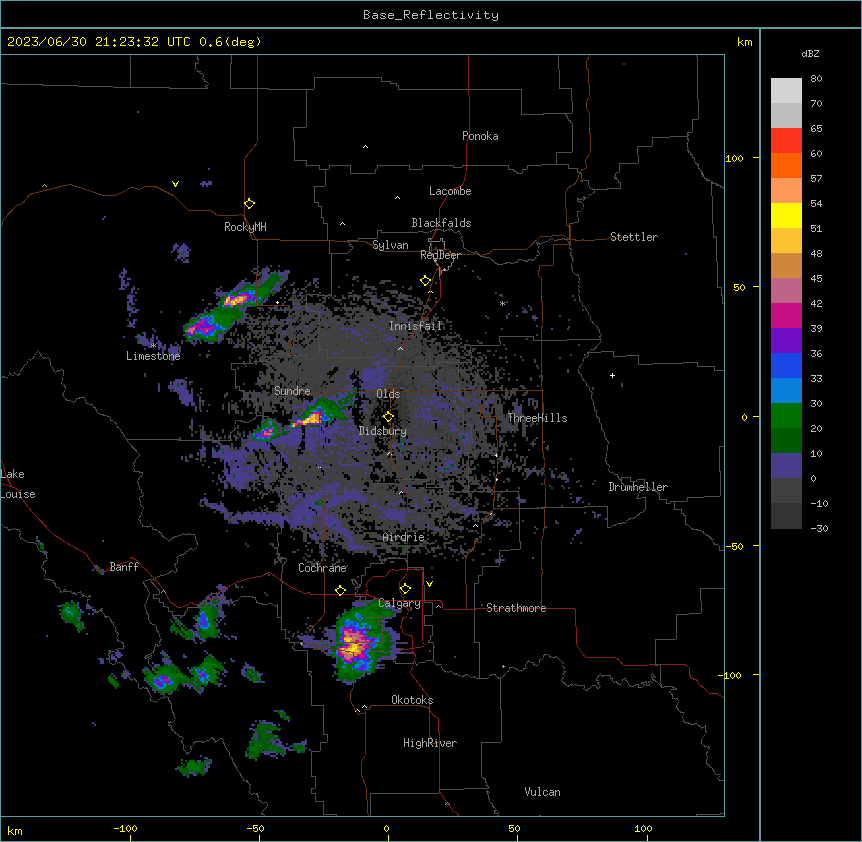Viewport: 862px width, 842px height.
Task: Select the yellow diamond marker between Olds and Didsbury
Action: tap(388, 417)
